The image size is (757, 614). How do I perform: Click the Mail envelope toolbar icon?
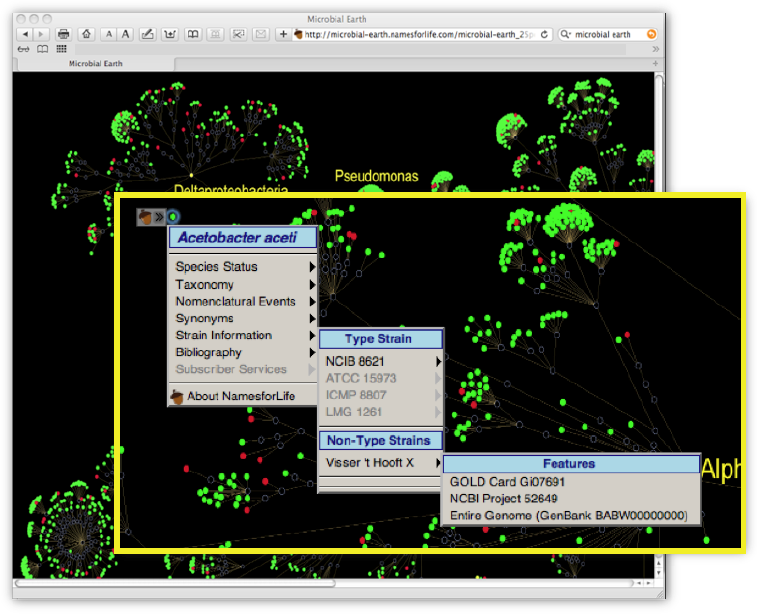point(260,34)
